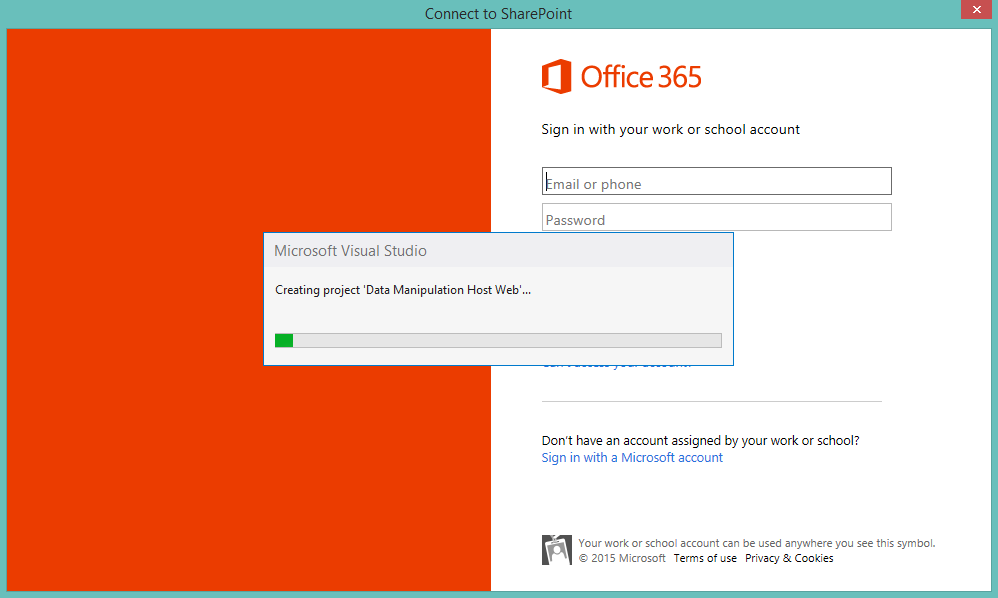Open the Privacy & Cookies link

[789, 558]
